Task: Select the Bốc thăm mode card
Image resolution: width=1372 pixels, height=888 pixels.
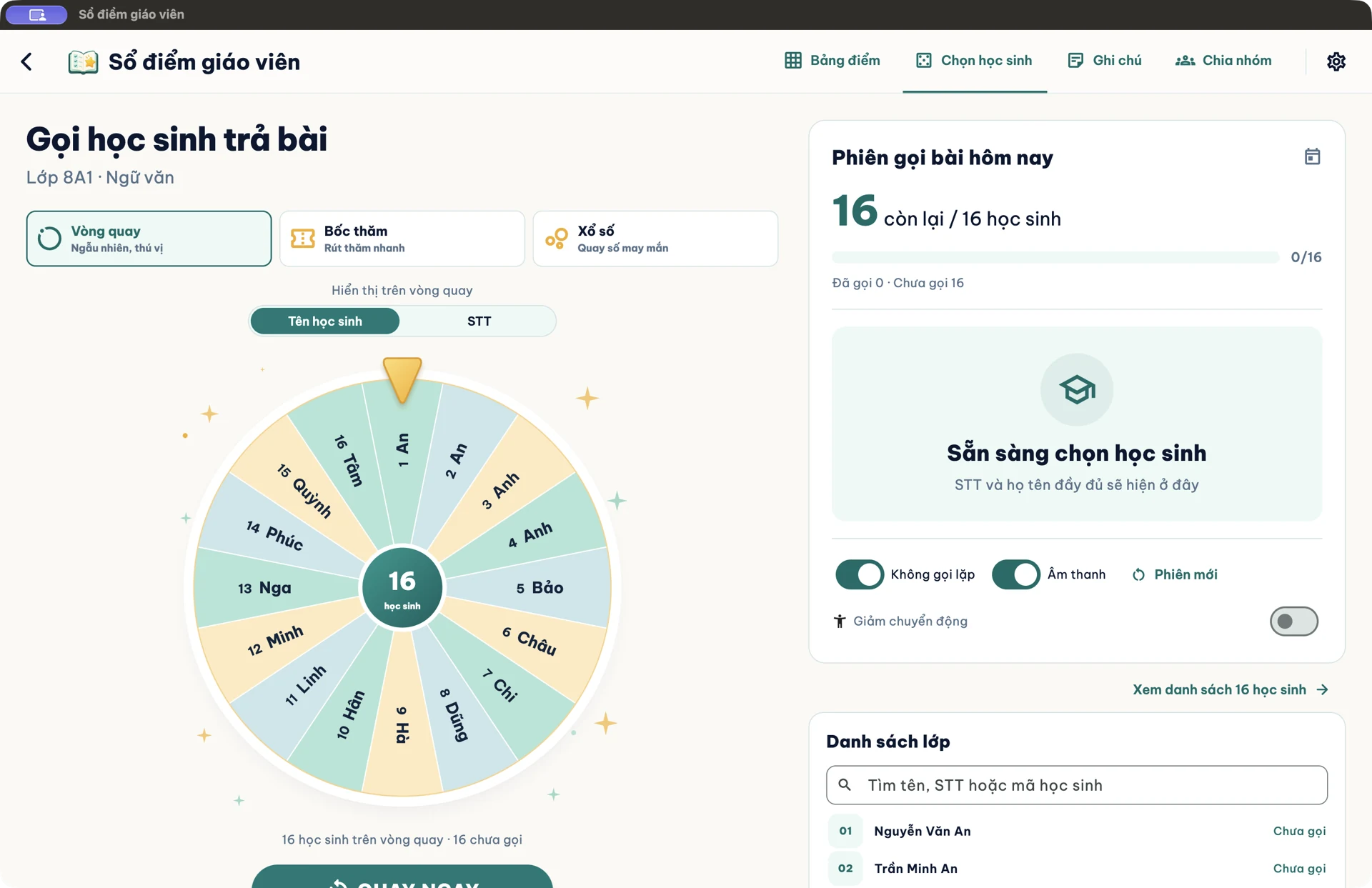Action: click(x=402, y=239)
